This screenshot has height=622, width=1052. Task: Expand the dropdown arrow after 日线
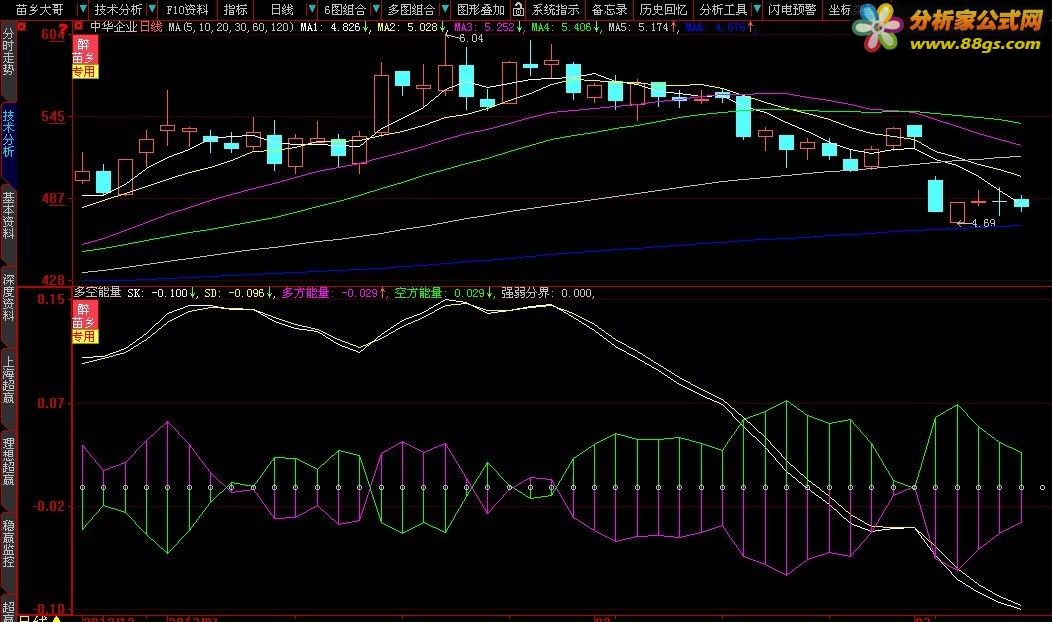(311, 9)
